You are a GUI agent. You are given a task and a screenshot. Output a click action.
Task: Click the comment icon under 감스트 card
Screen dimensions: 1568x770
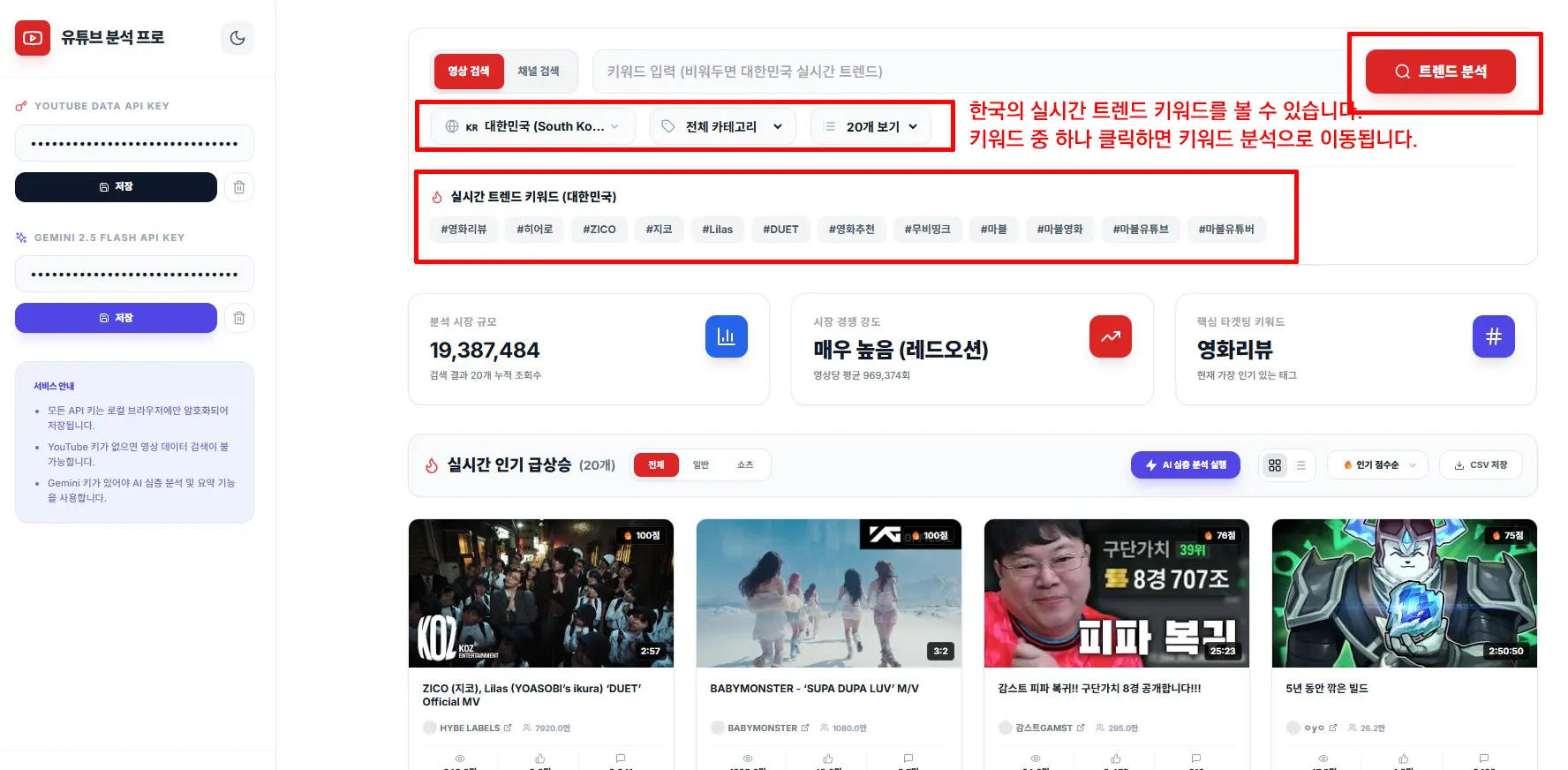[x=1196, y=759]
